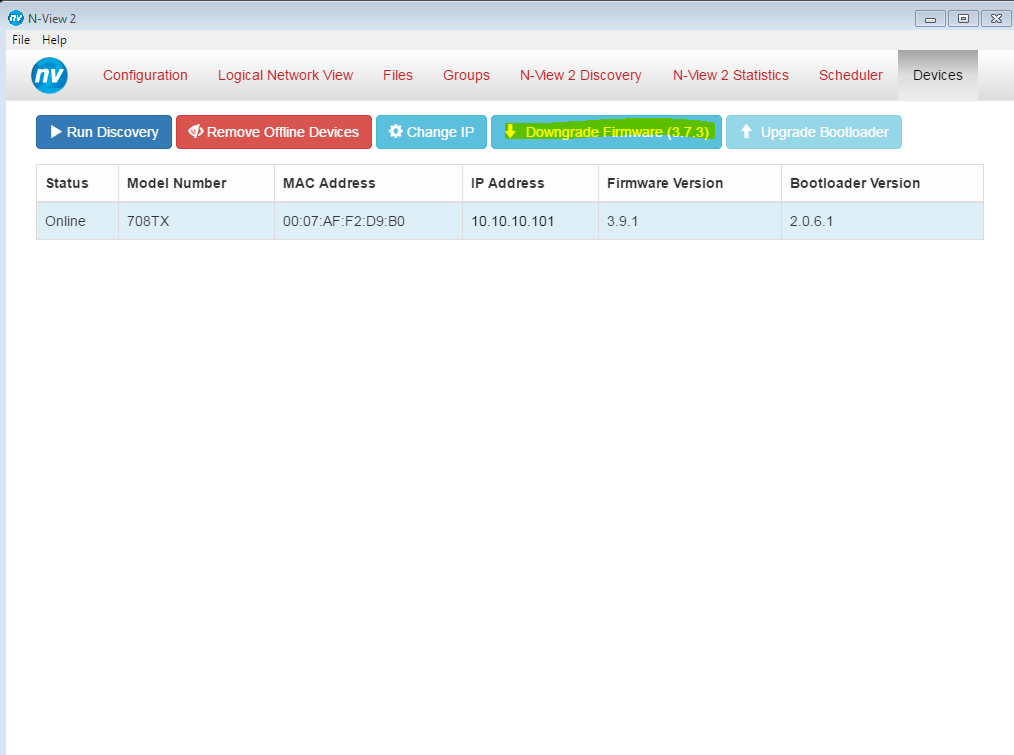Click firmware version 3.9.1 cell
The height and width of the screenshot is (755, 1014).
coord(690,221)
